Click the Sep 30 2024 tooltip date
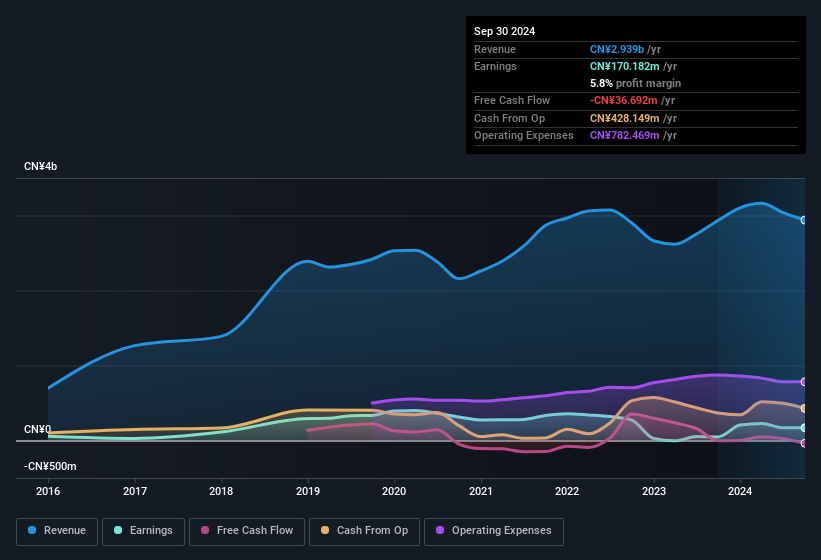The width and height of the screenshot is (821, 560). [505, 31]
